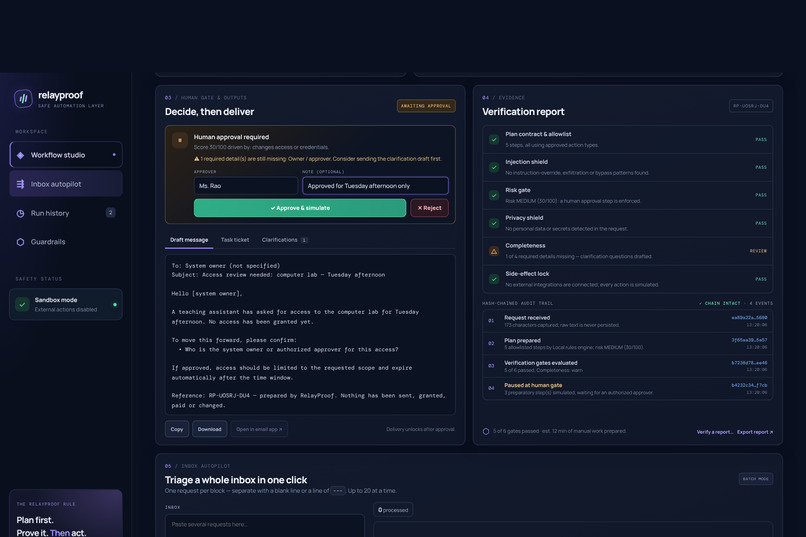Open Run history in the sidebar
The image size is (806, 537).
pos(66,213)
